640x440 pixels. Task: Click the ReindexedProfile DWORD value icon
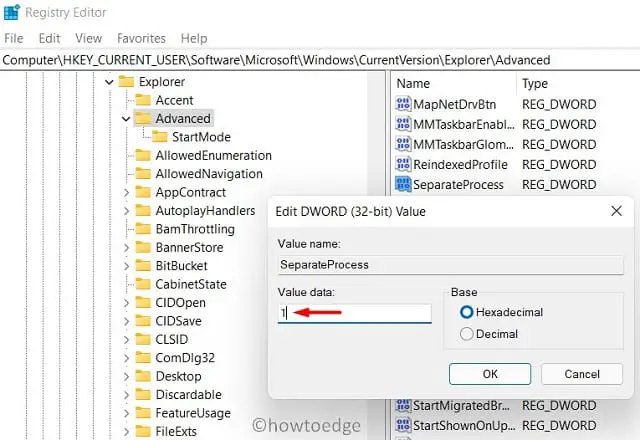(403, 164)
